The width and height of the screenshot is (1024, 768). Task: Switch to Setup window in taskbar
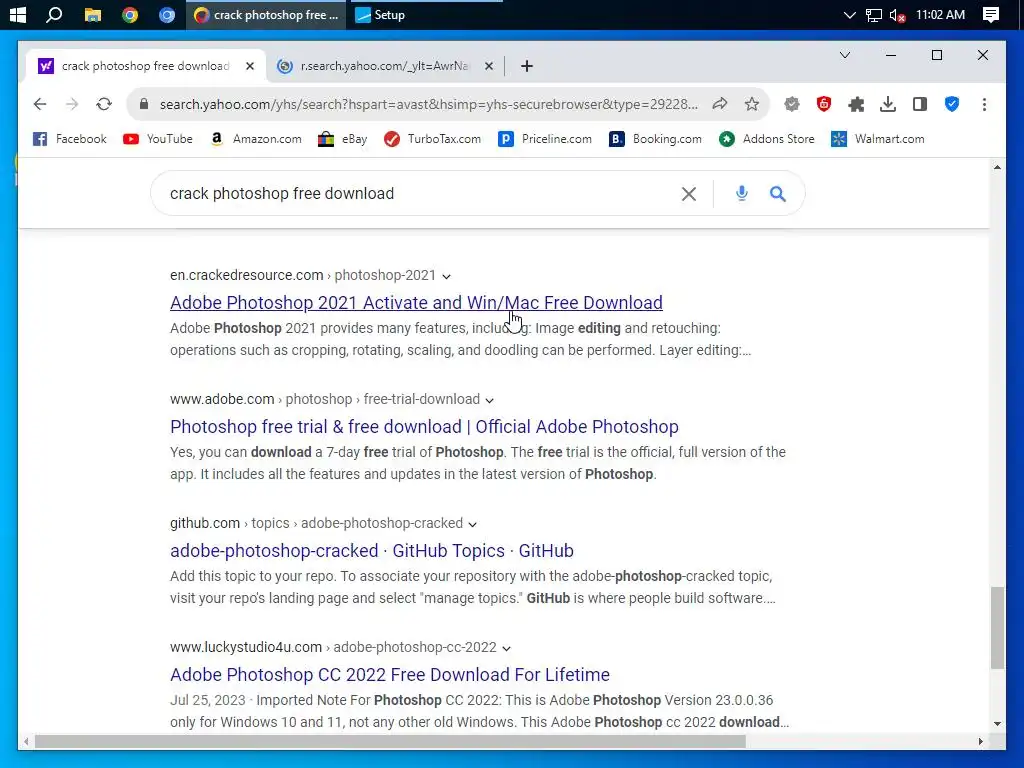[x=381, y=14]
